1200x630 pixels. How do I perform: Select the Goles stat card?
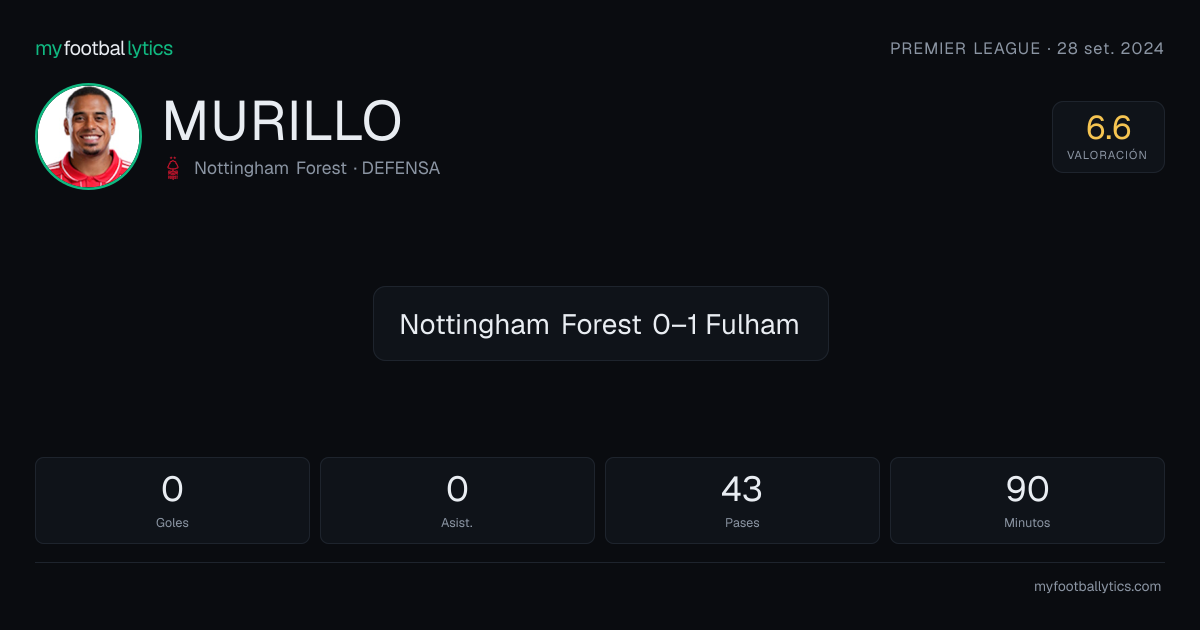[172, 500]
